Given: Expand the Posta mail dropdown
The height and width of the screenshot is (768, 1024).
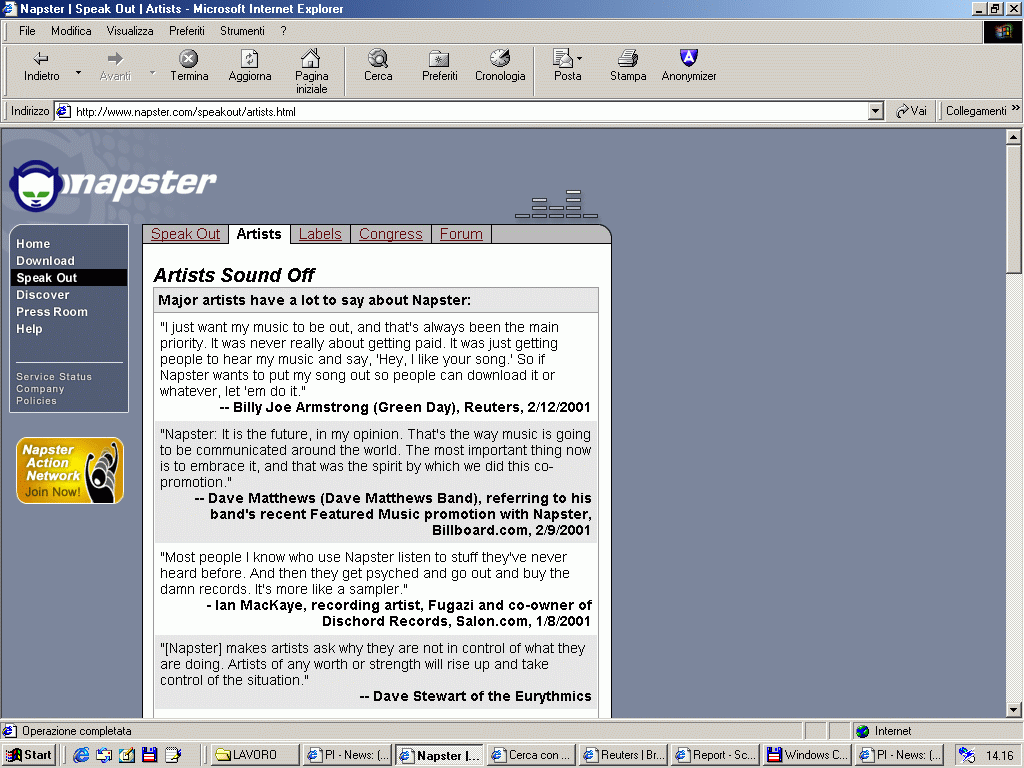Looking at the screenshot, I should 579,59.
